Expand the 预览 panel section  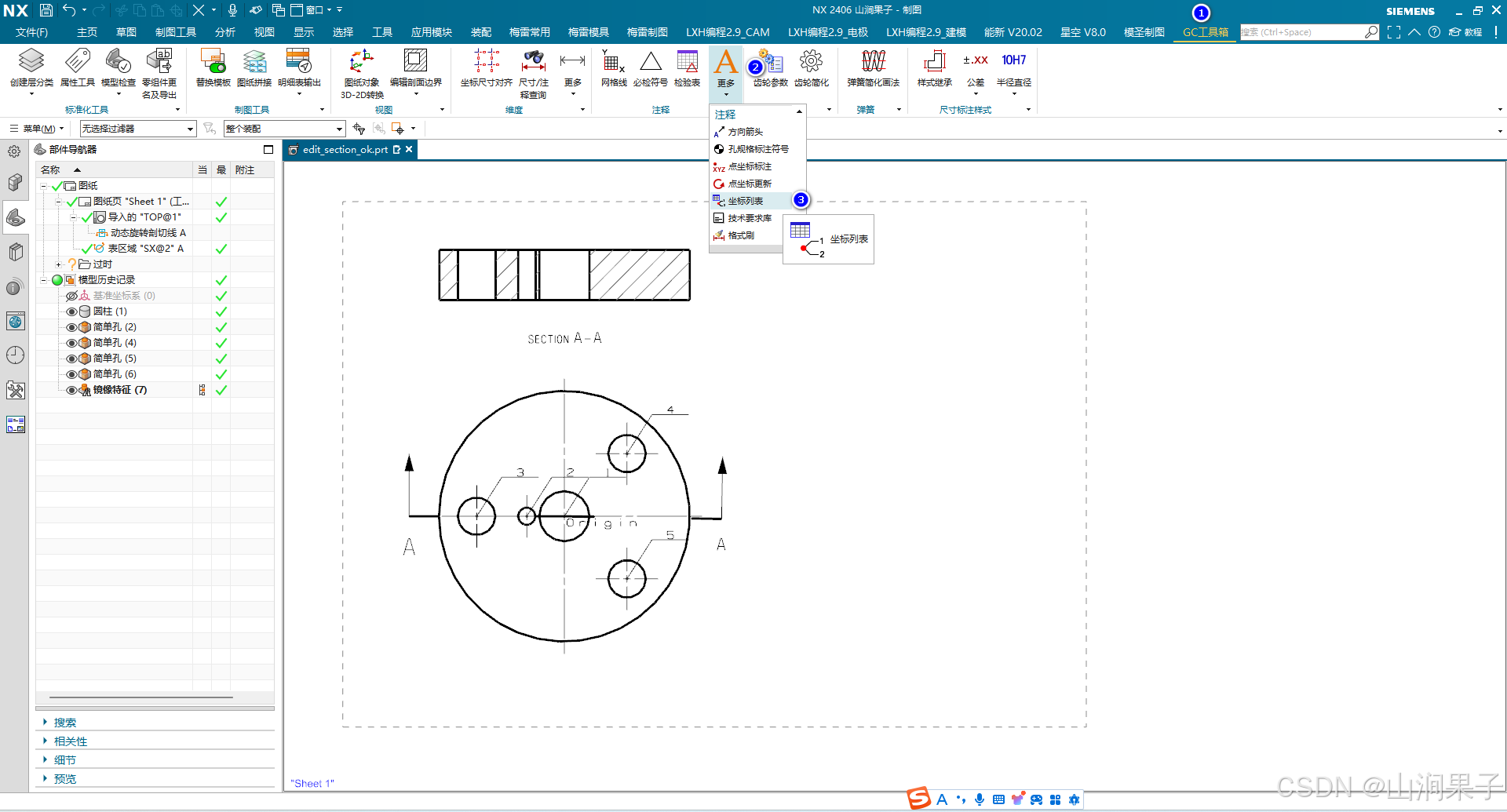click(64, 779)
